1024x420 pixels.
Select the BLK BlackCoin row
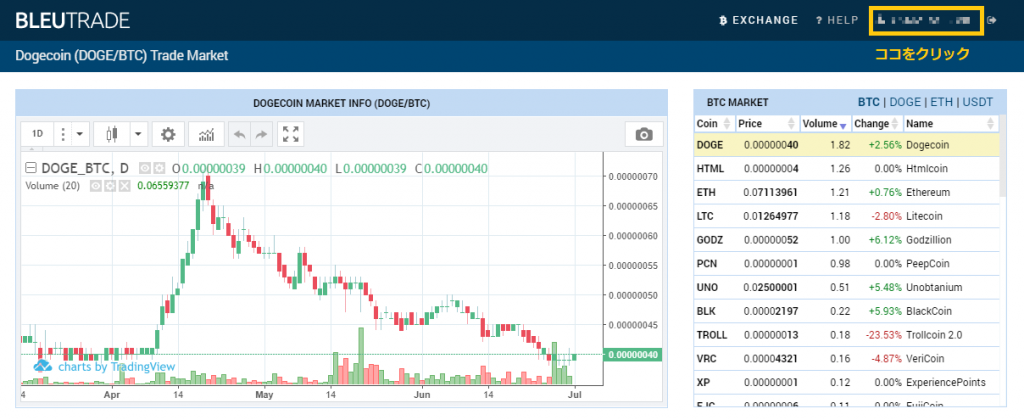[846, 311]
